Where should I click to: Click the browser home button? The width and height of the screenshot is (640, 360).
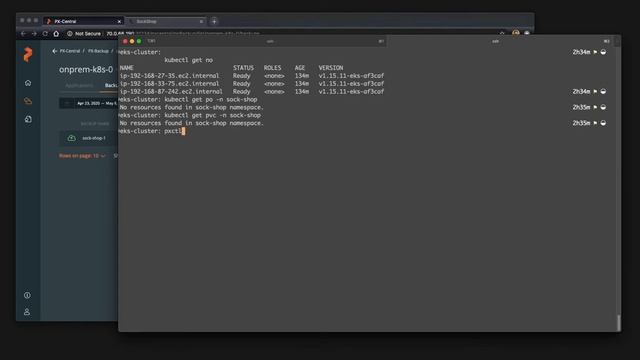coord(56,33)
